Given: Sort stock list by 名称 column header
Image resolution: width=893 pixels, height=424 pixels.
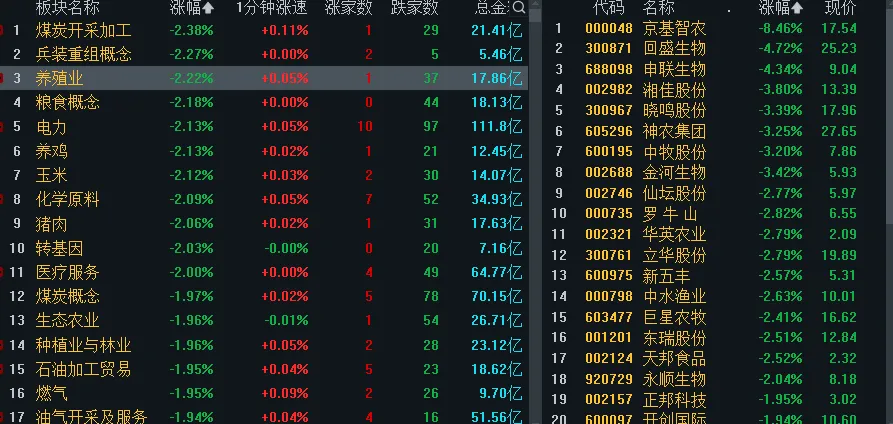Looking at the screenshot, I should [658, 8].
